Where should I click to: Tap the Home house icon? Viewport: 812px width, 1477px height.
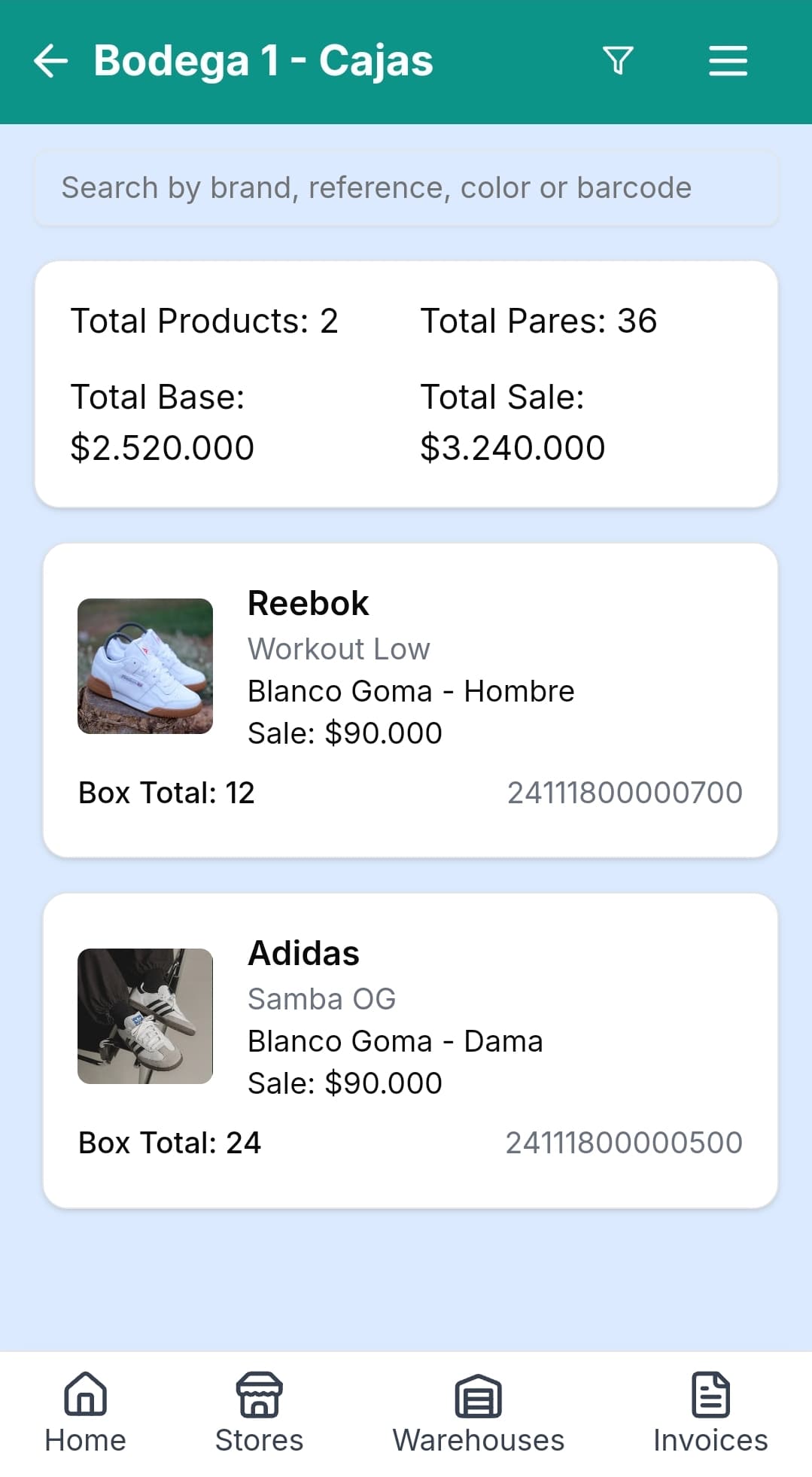click(86, 1394)
